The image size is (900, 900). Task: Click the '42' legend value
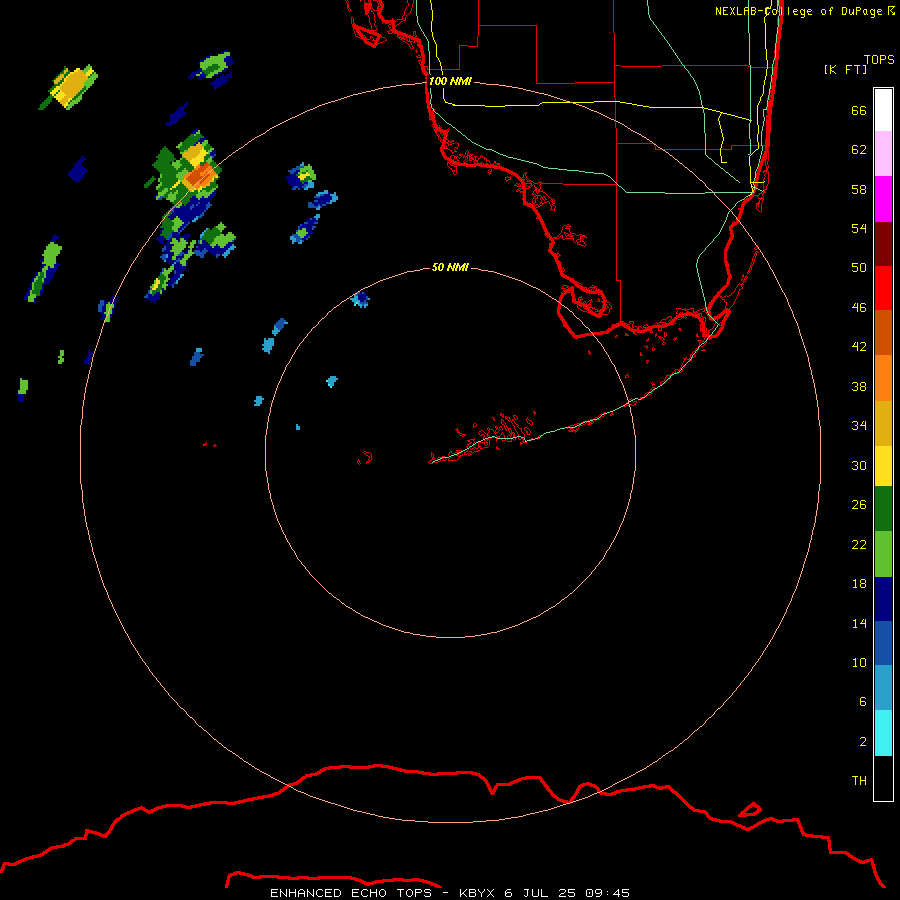pyautogui.click(x=859, y=347)
